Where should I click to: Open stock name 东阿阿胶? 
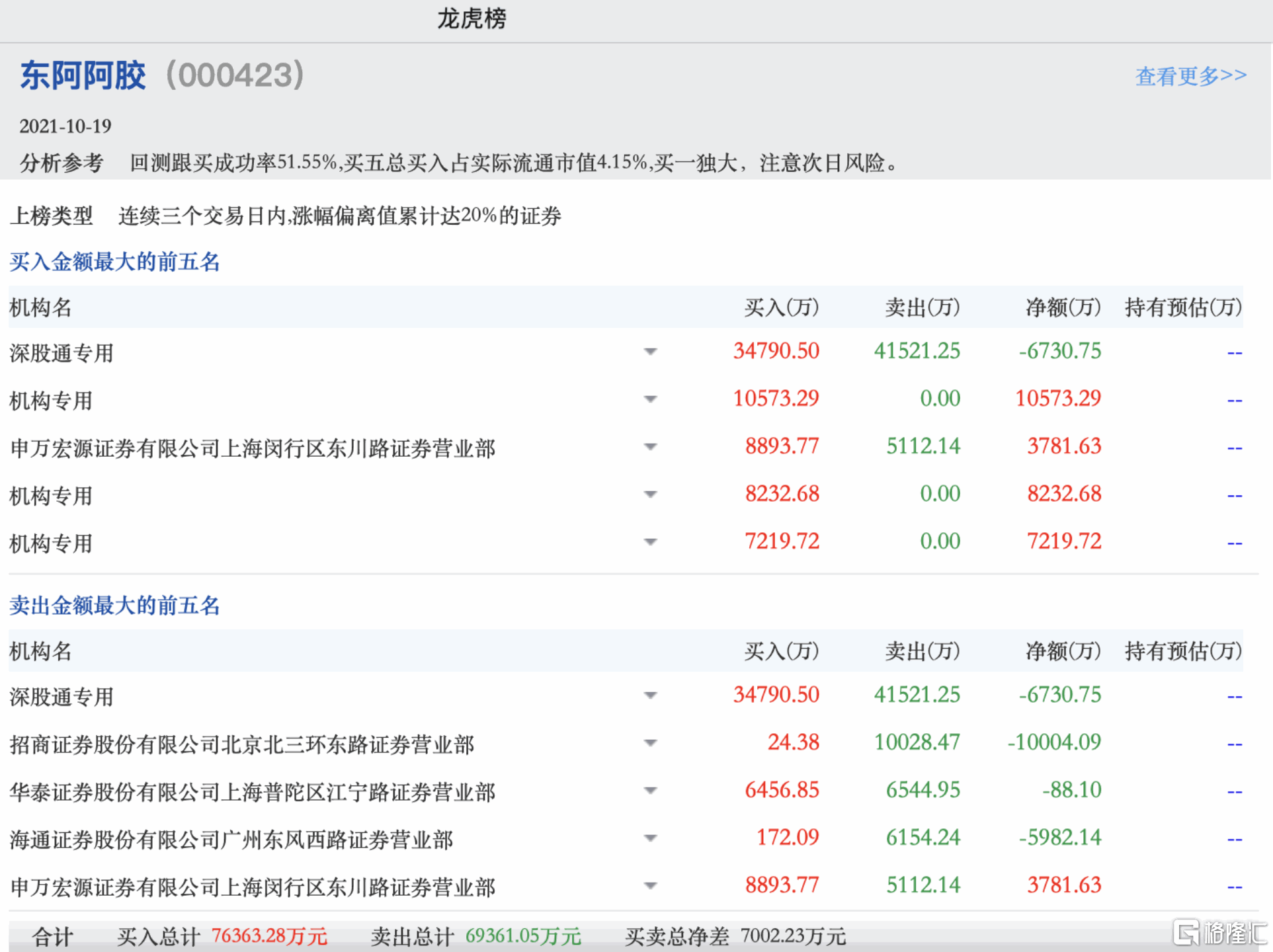(x=83, y=75)
